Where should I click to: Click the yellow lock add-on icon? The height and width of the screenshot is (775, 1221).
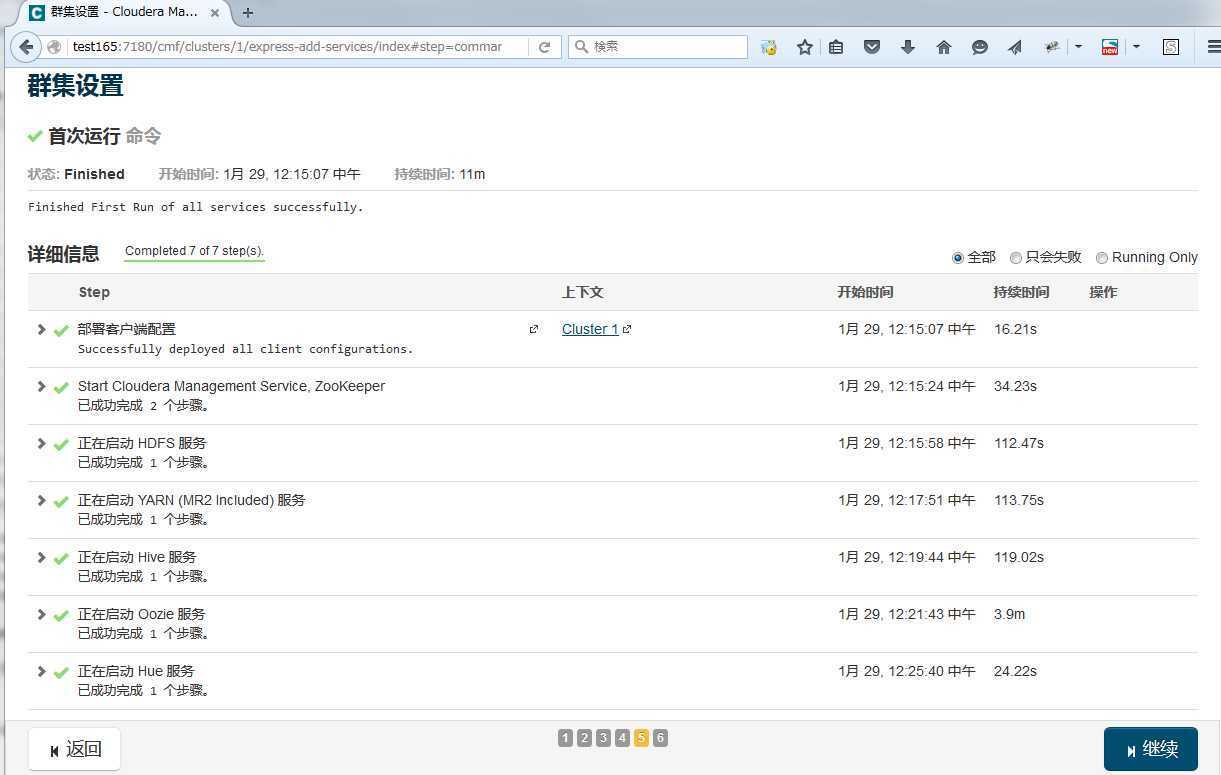pos(768,47)
